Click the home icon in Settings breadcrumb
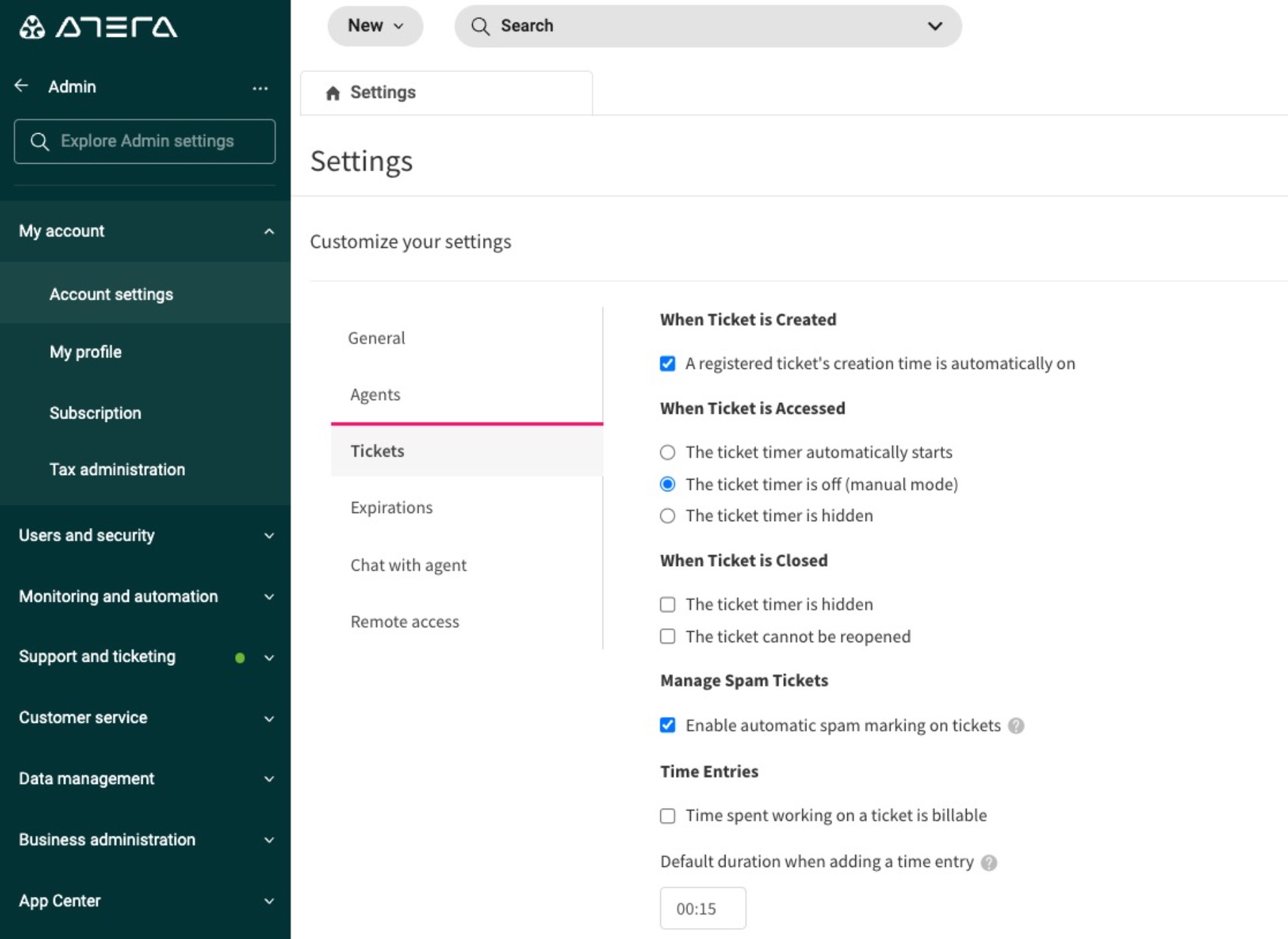 click(x=333, y=93)
